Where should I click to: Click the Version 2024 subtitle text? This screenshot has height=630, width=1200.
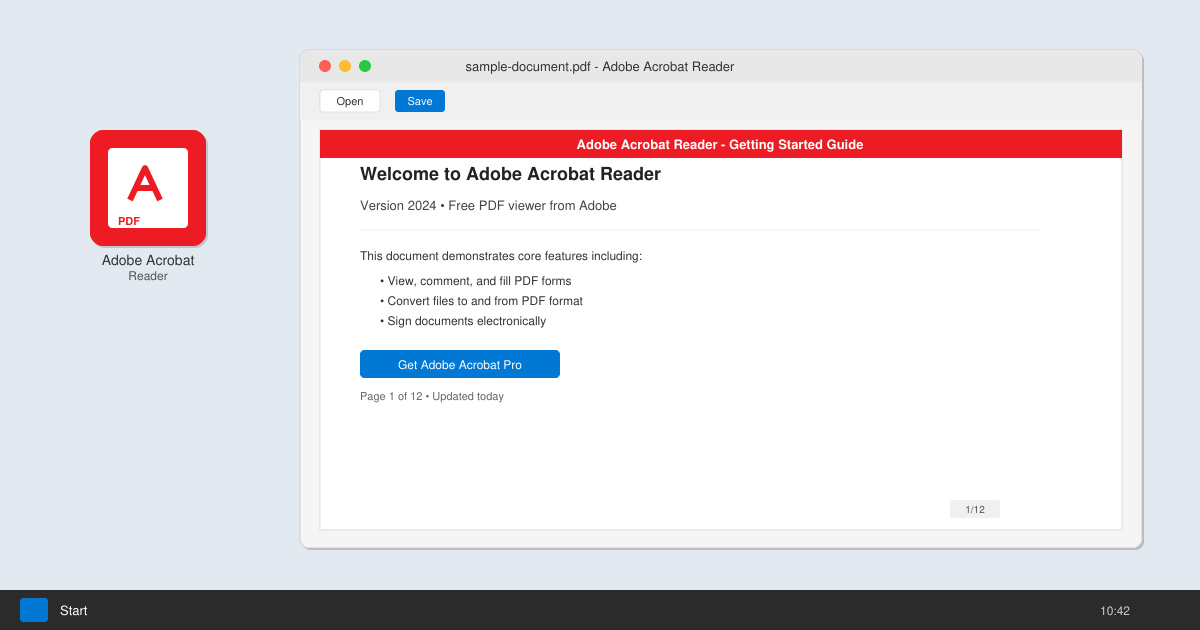[488, 206]
